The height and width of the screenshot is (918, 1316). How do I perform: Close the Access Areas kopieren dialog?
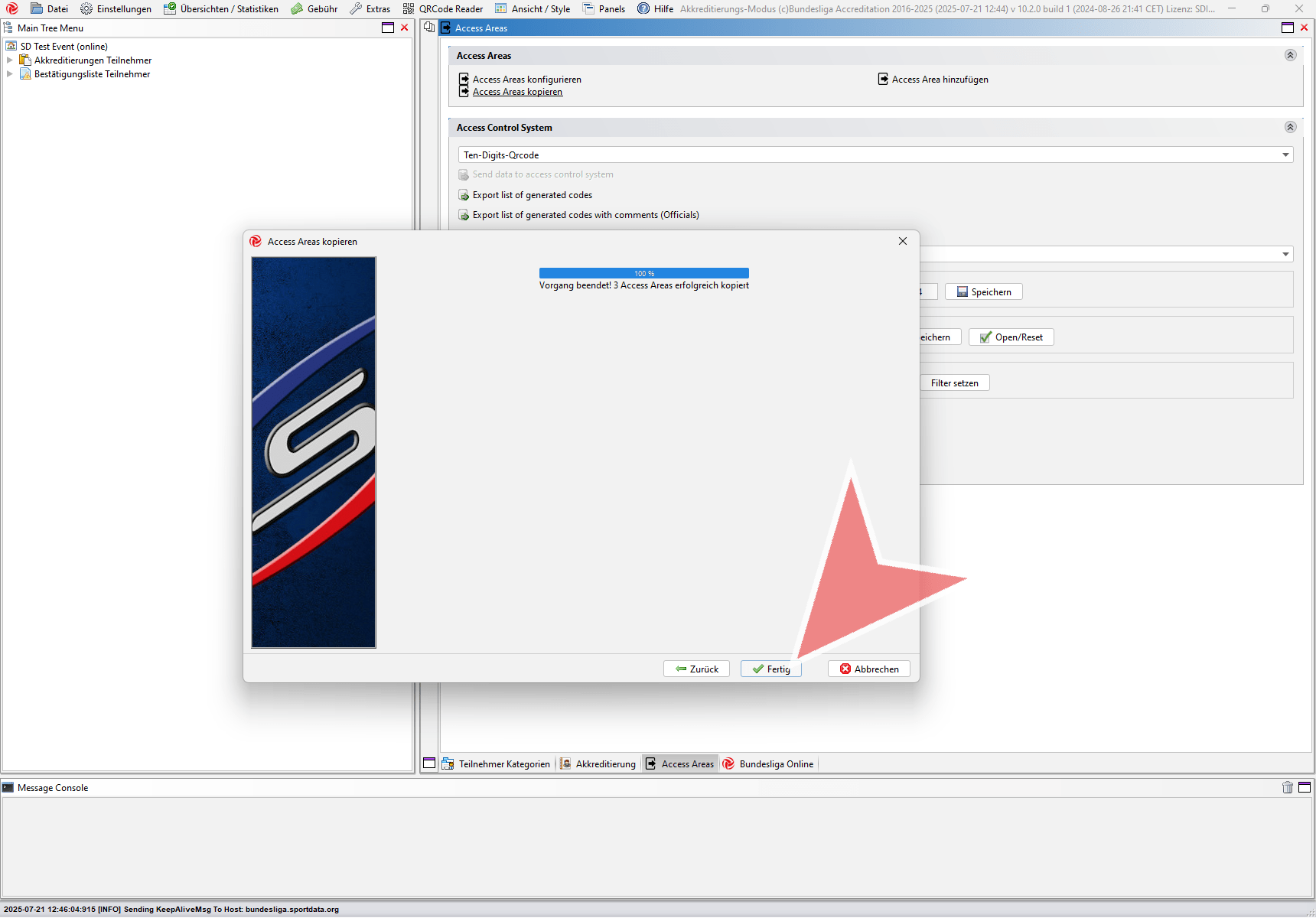click(x=903, y=241)
